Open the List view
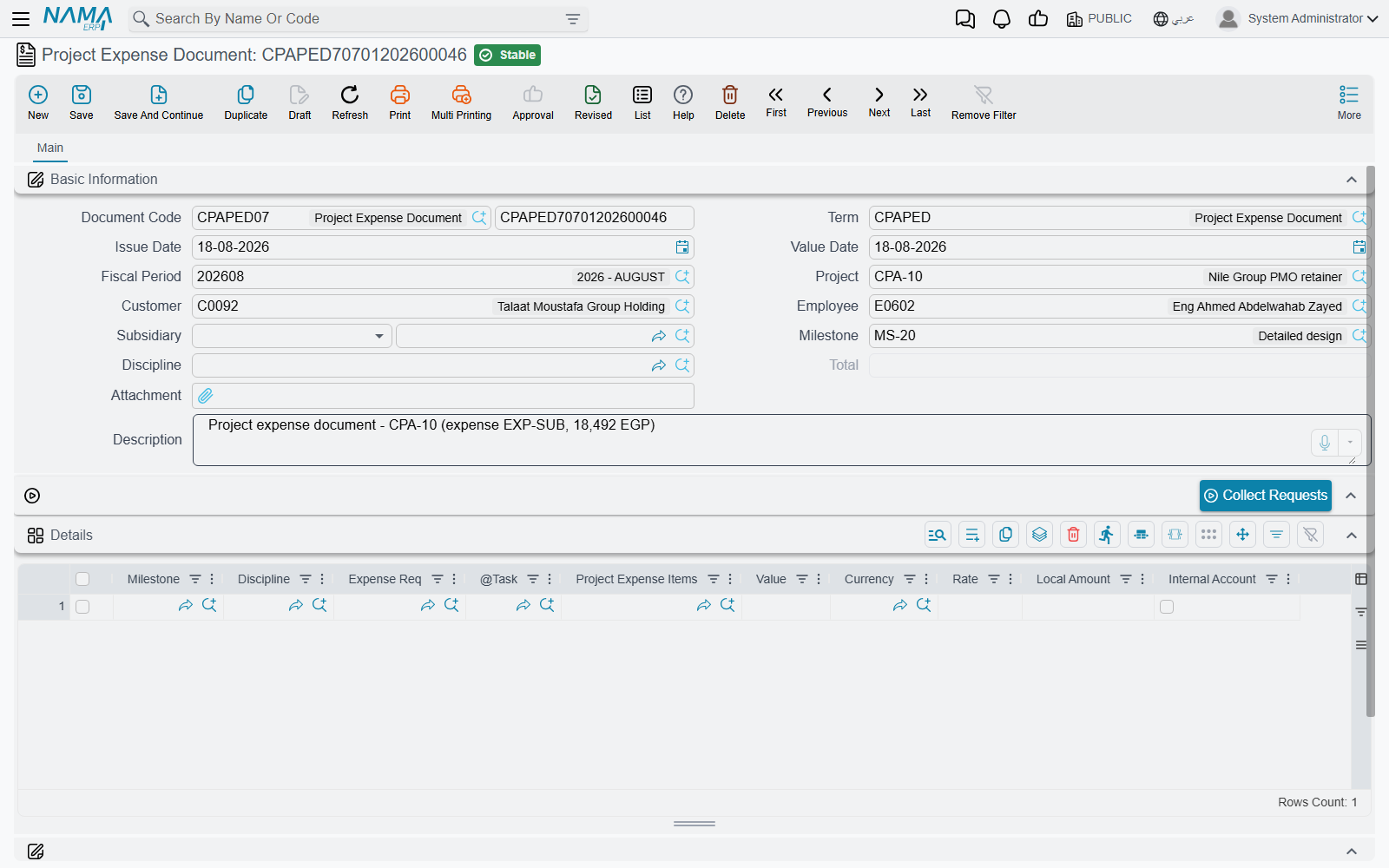Screen dimensions: 1389x868 tap(642, 102)
